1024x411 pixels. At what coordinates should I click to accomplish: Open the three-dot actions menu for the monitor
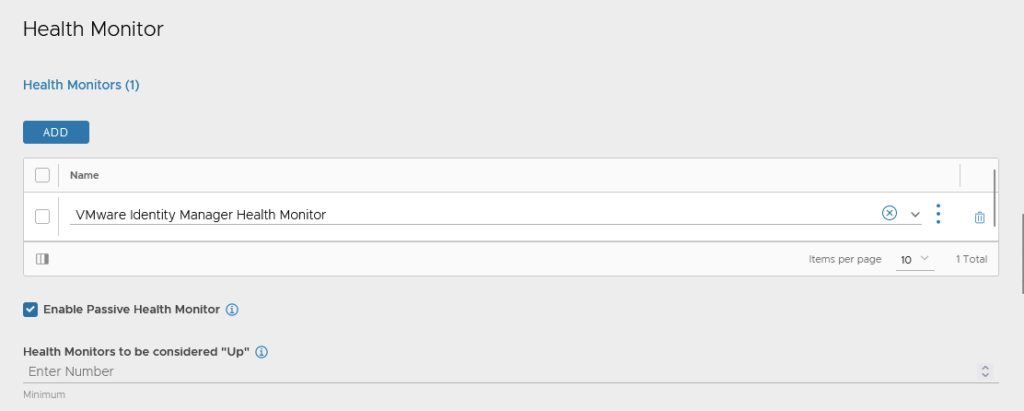pos(938,214)
